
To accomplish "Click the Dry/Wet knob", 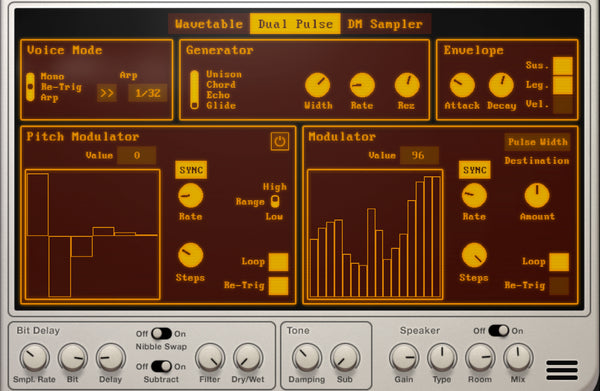I will pyautogui.click(x=248, y=358).
